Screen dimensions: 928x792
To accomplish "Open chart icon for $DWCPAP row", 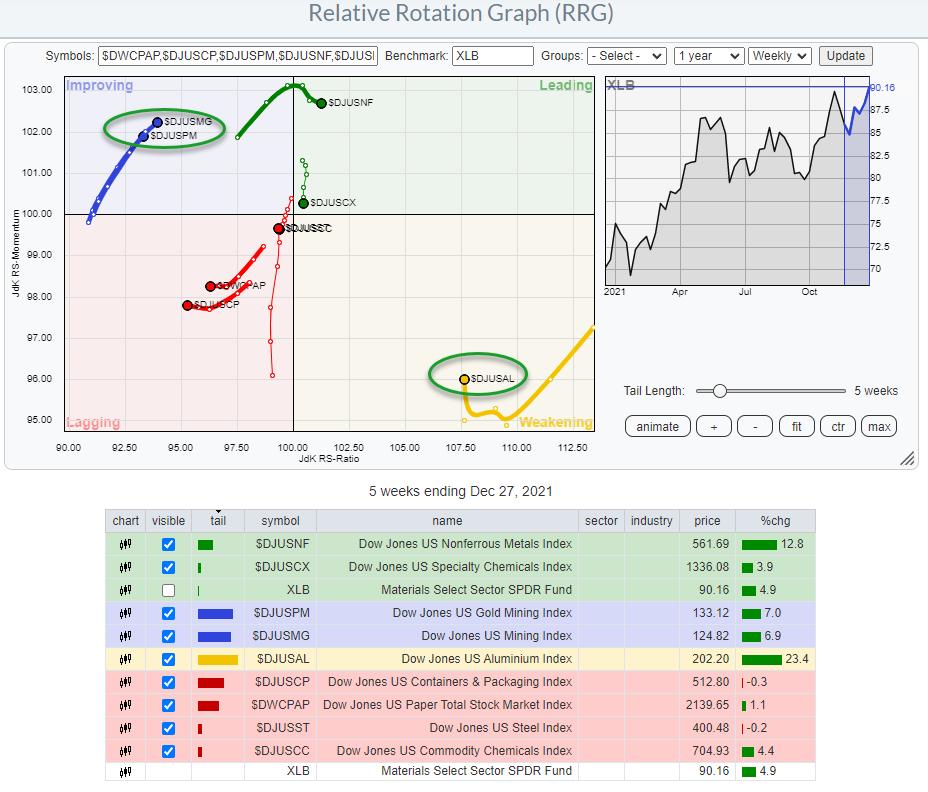I will (x=126, y=705).
